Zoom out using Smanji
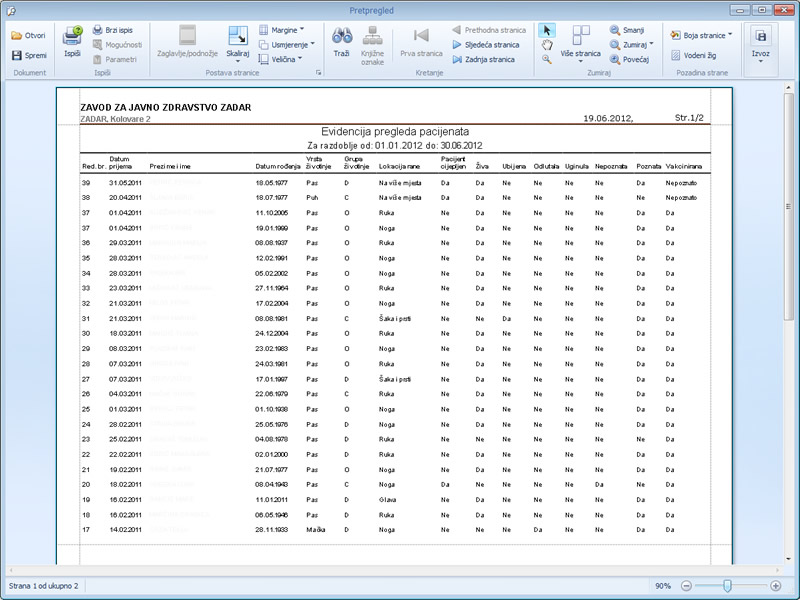The image size is (800, 600). (x=627, y=30)
